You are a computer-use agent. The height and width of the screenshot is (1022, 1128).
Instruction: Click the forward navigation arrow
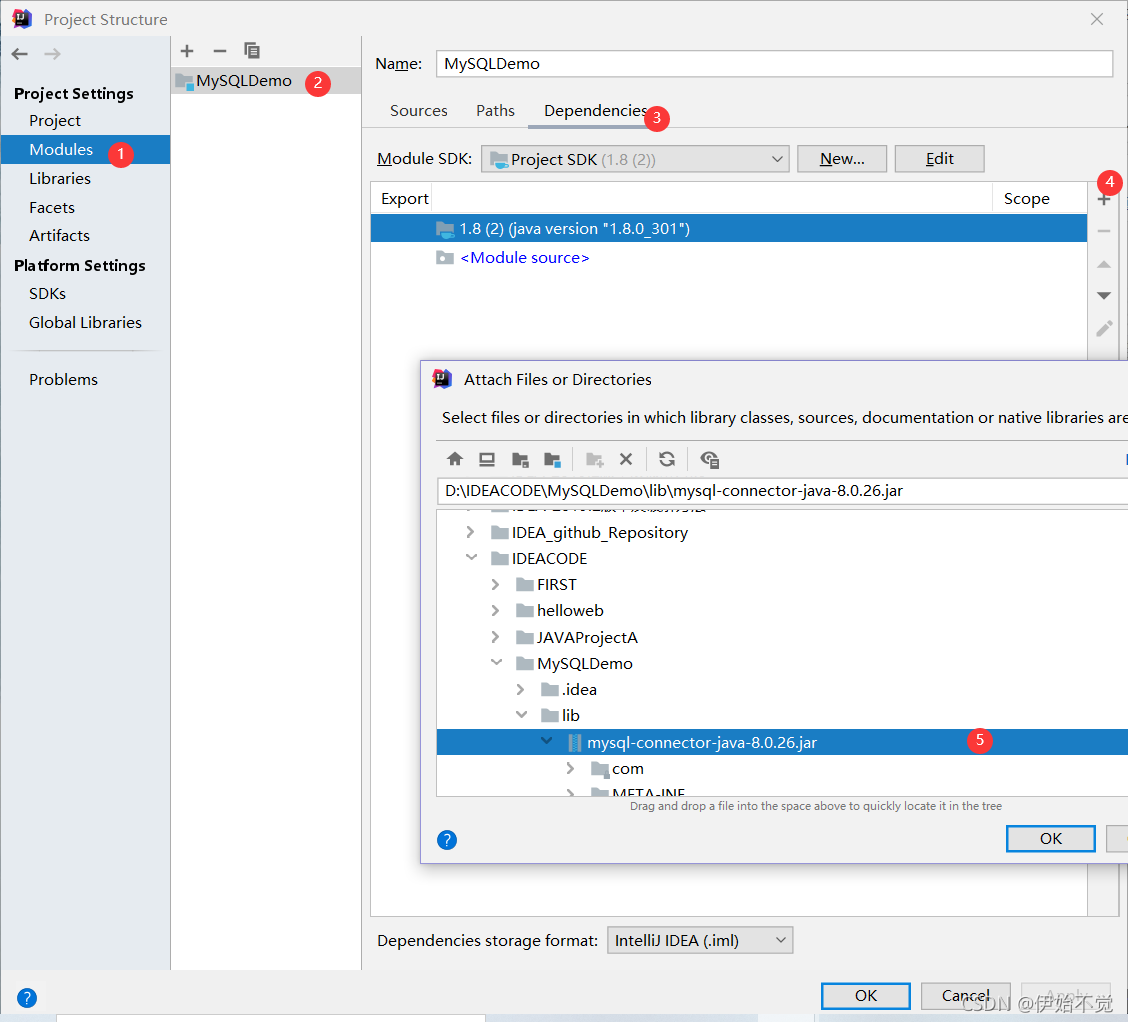click(53, 54)
